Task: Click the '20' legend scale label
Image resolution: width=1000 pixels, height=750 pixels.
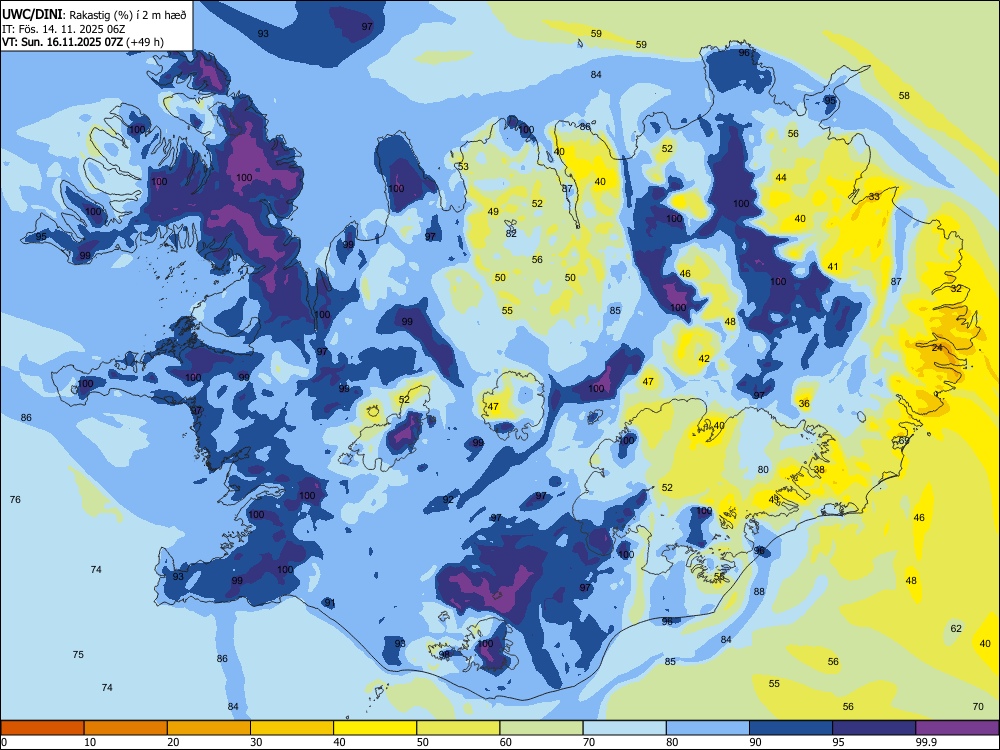Action: coord(173,742)
